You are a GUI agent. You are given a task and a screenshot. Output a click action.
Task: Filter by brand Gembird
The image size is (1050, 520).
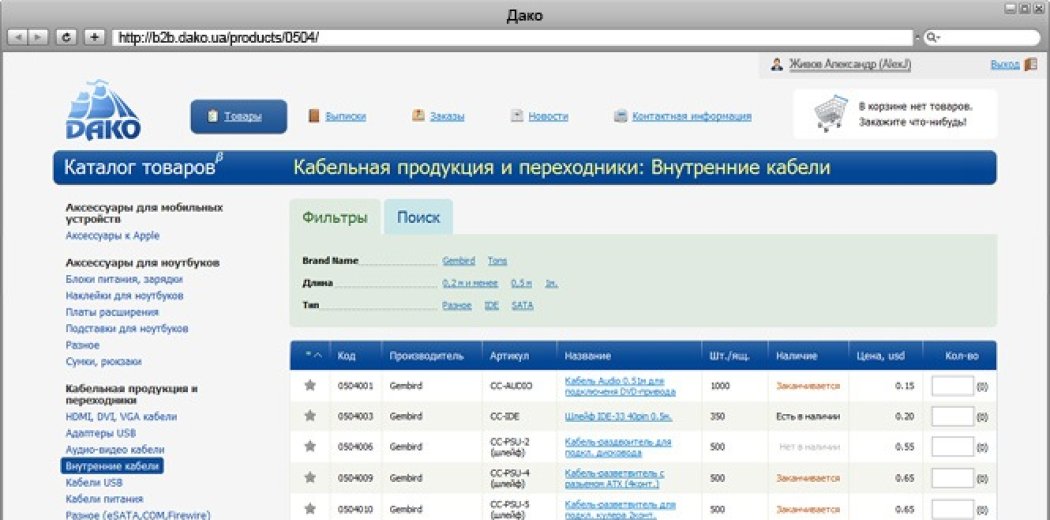459,261
